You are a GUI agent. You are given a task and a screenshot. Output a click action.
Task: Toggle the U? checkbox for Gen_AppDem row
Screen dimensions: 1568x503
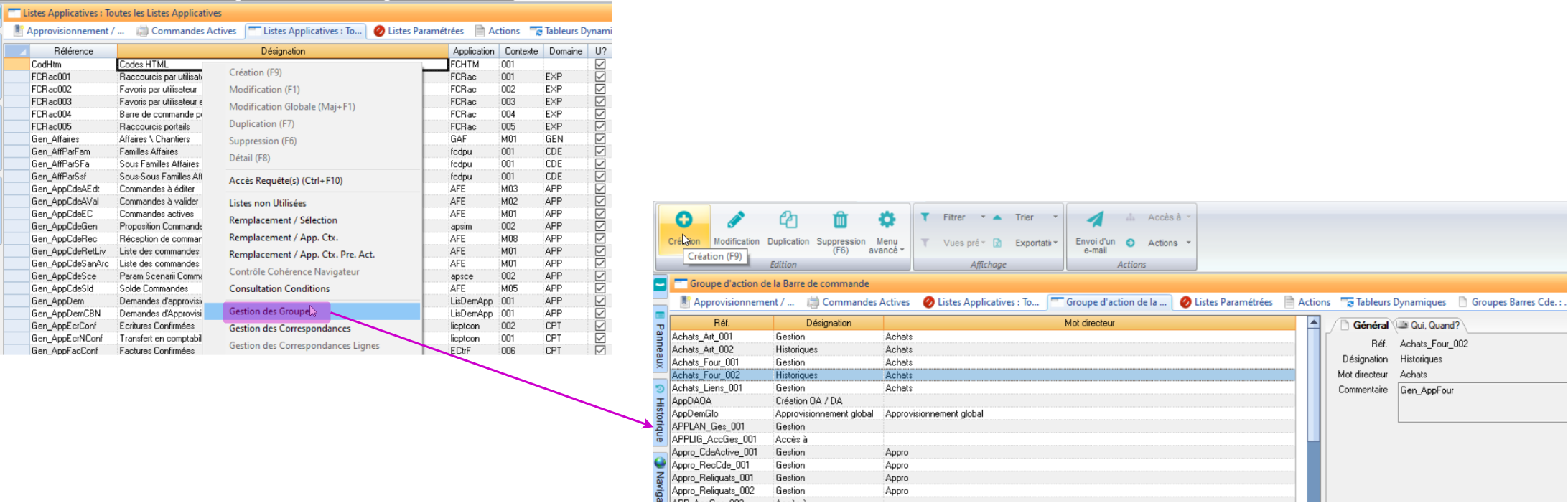pyautogui.click(x=600, y=301)
